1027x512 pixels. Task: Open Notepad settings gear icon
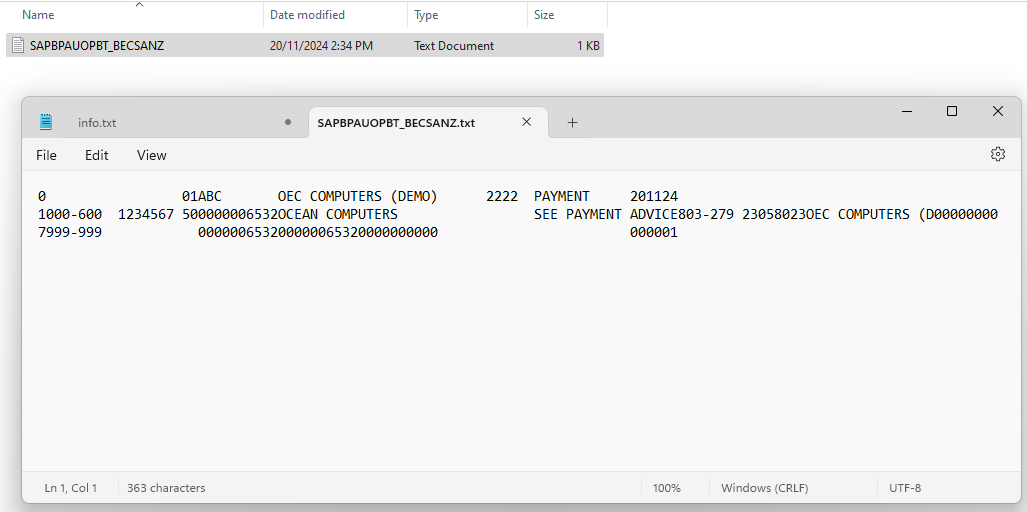coord(998,155)
